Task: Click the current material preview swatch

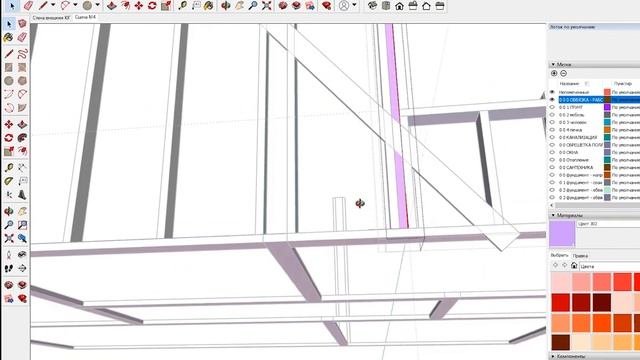Action: [x=562, y=234]
